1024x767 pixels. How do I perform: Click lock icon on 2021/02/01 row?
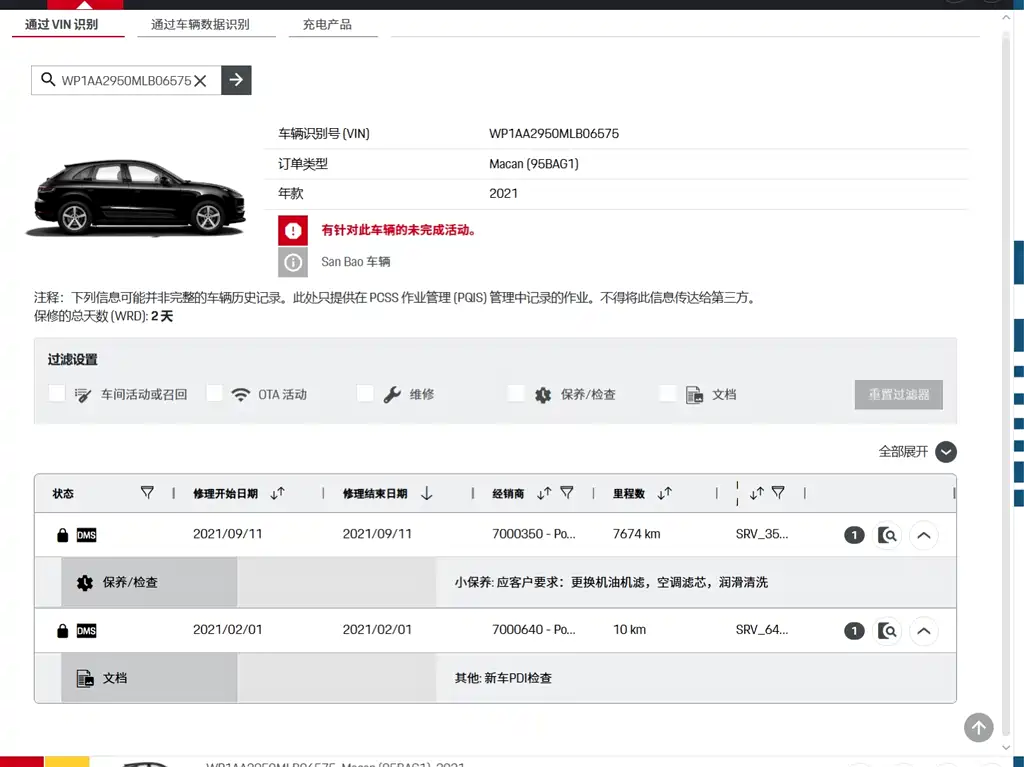click(62, 630)
